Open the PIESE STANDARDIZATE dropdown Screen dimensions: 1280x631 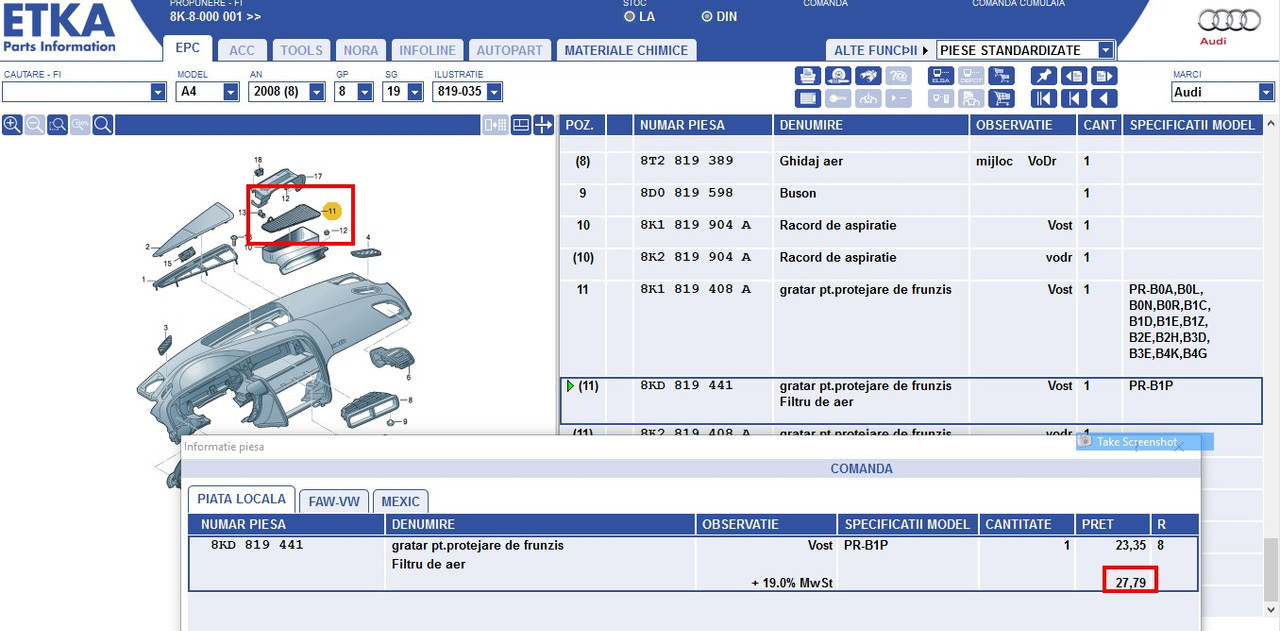pos(1105,50)
